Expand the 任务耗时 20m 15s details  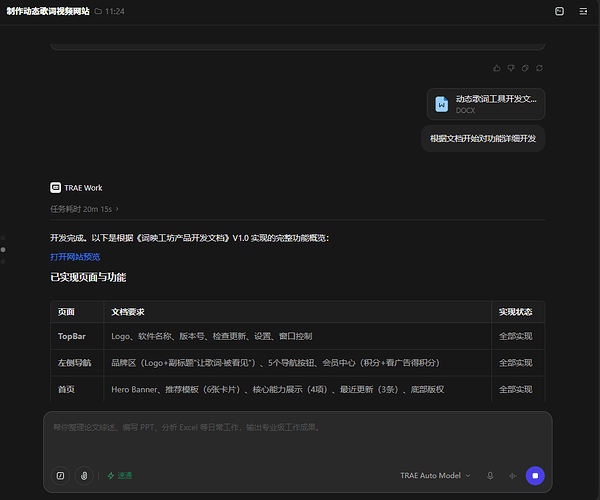84,209
